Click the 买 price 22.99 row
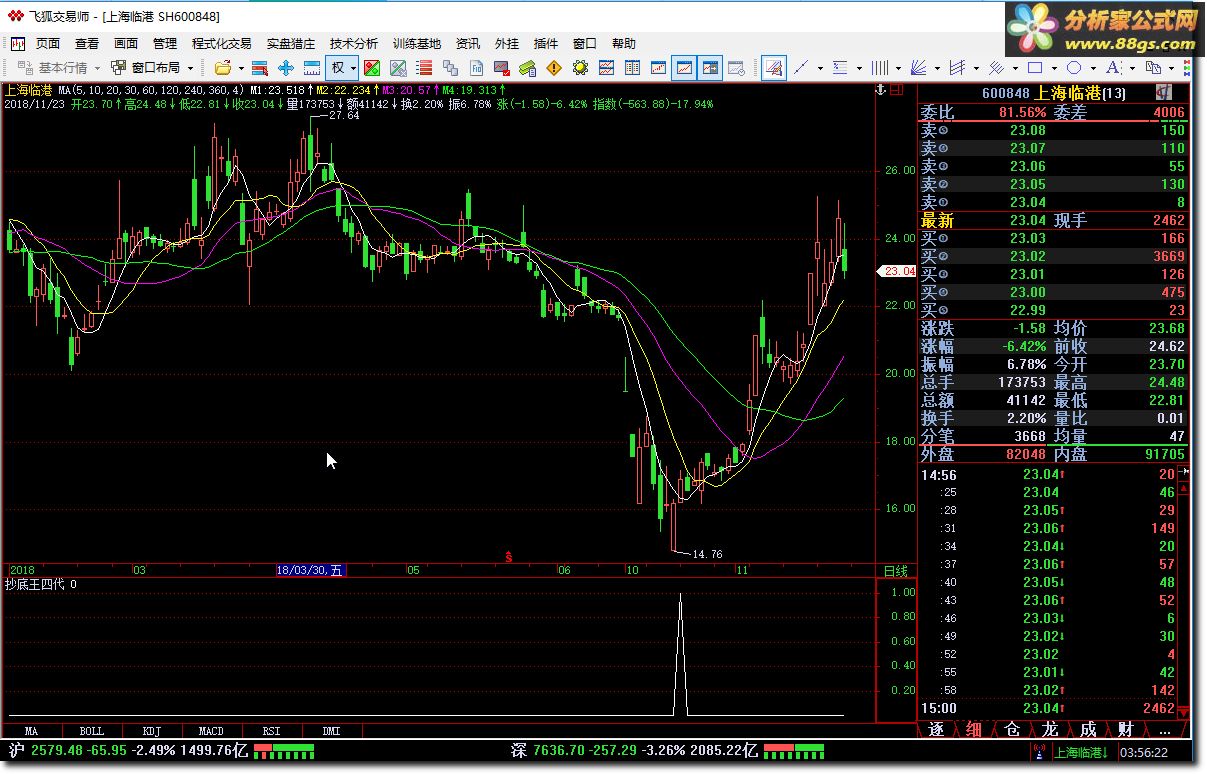 coord(1053,310)
